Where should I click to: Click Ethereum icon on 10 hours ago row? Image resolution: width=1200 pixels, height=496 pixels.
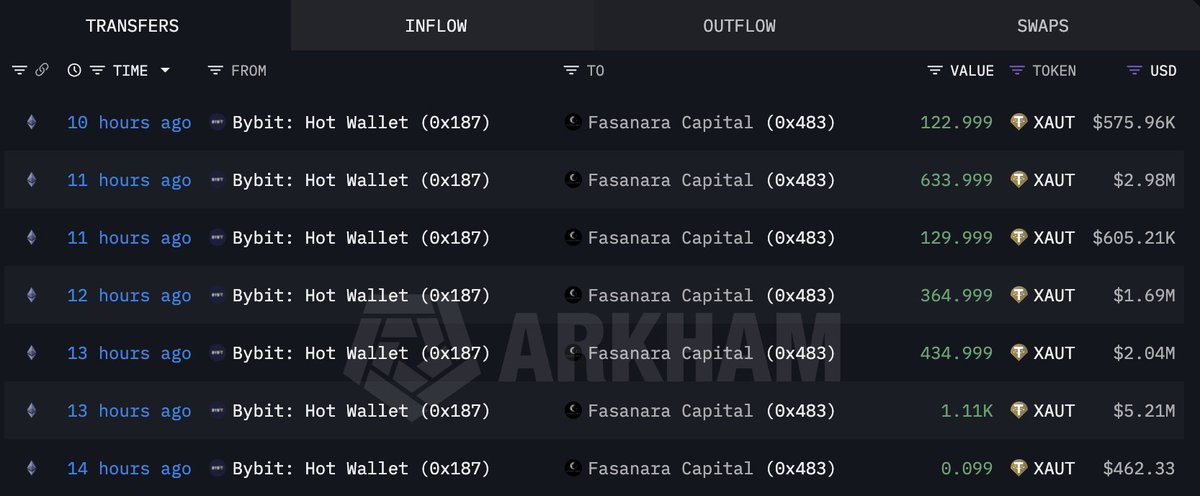coord(31,122)
